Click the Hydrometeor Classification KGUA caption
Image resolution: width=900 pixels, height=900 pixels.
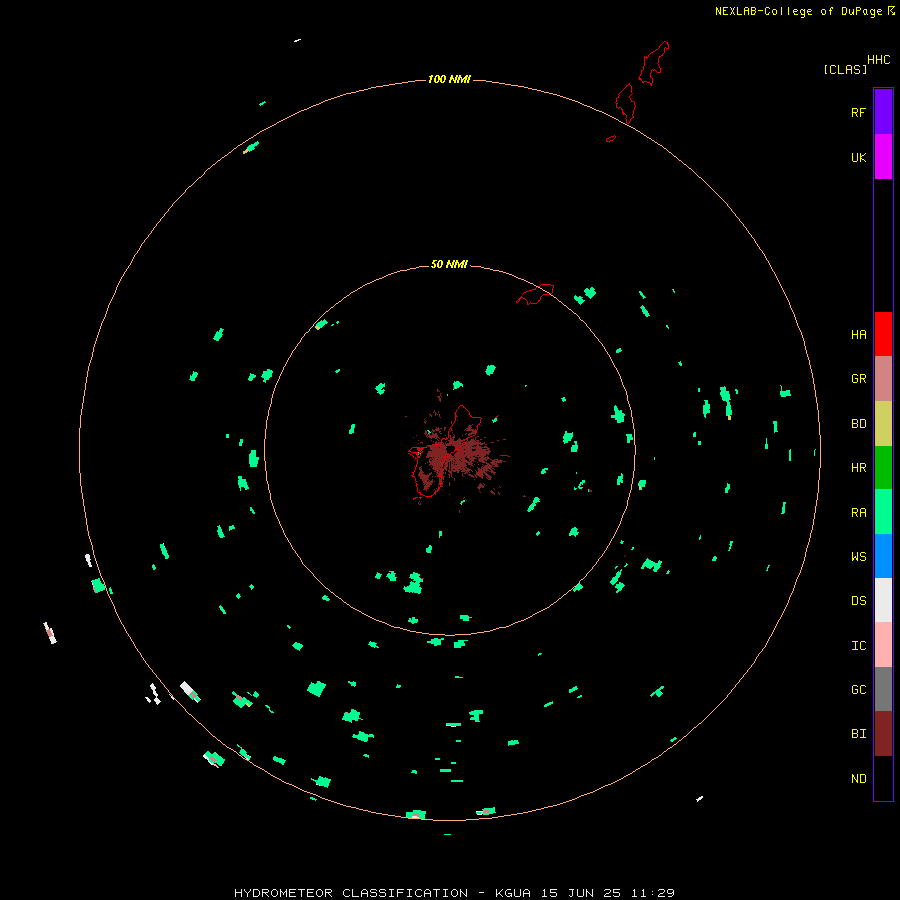pyautogui.click(x=454, y=893)
